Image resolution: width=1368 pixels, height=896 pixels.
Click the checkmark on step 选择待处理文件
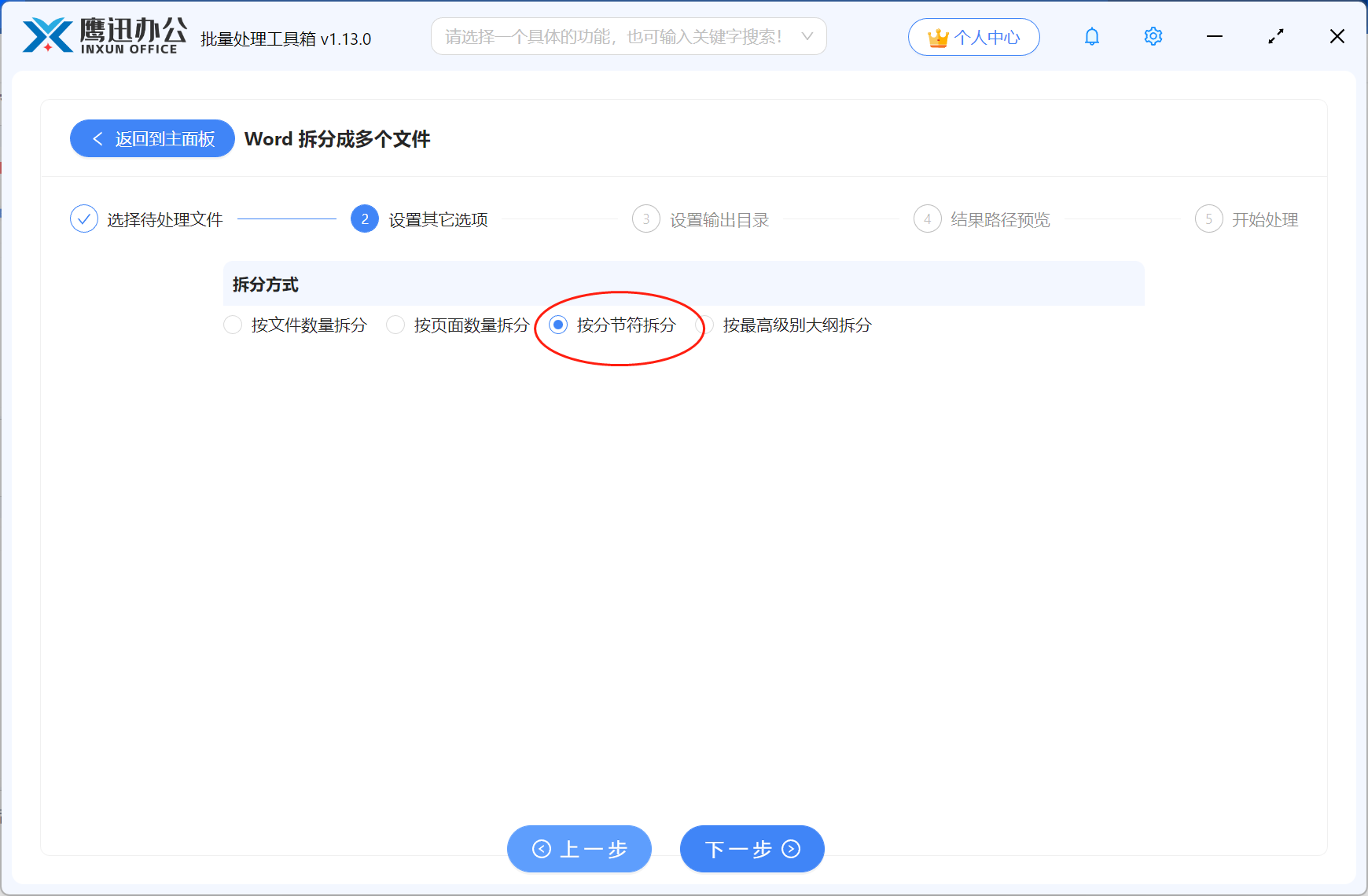coord(84,218)
